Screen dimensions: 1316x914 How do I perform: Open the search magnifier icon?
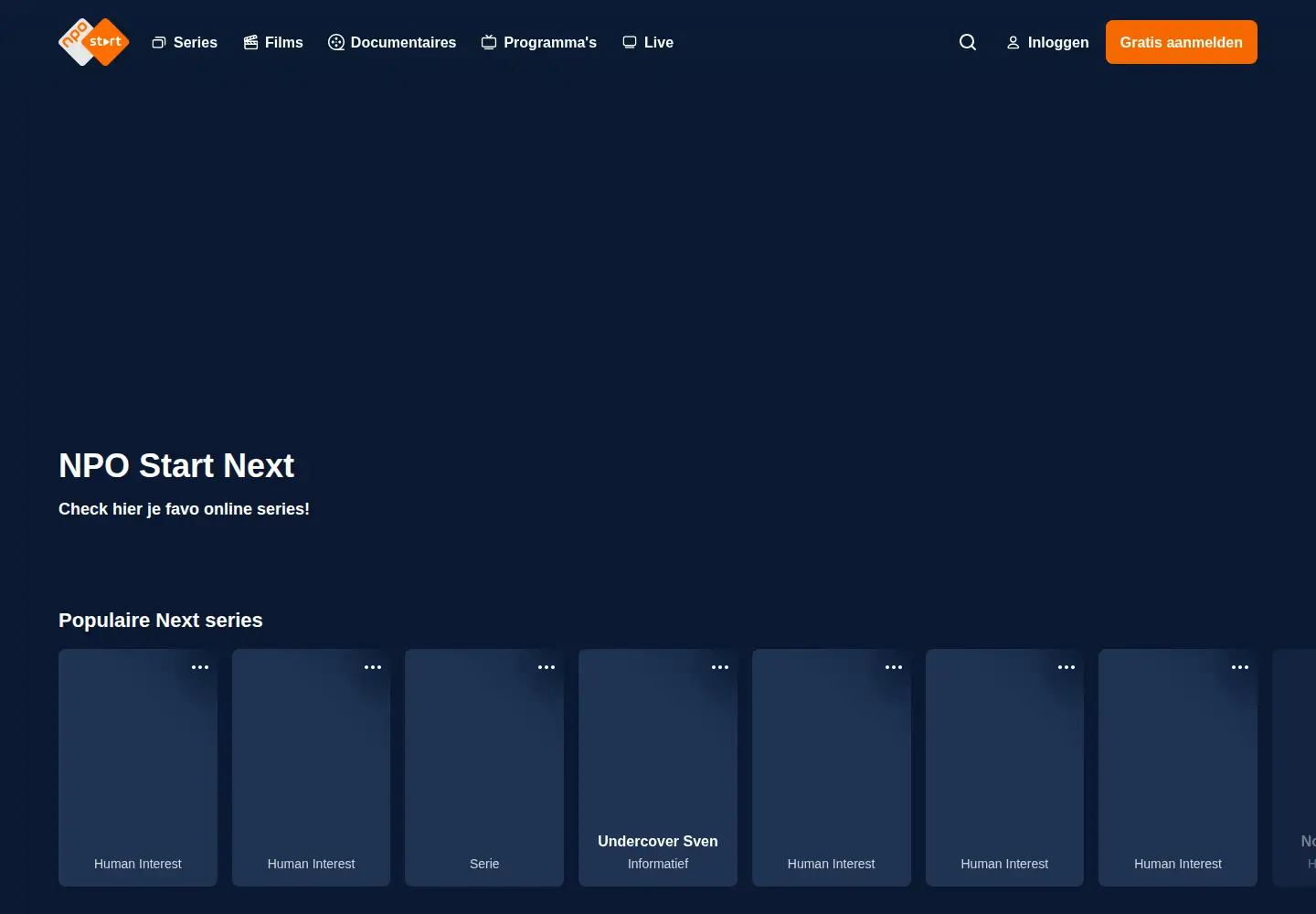pos(968,42)
